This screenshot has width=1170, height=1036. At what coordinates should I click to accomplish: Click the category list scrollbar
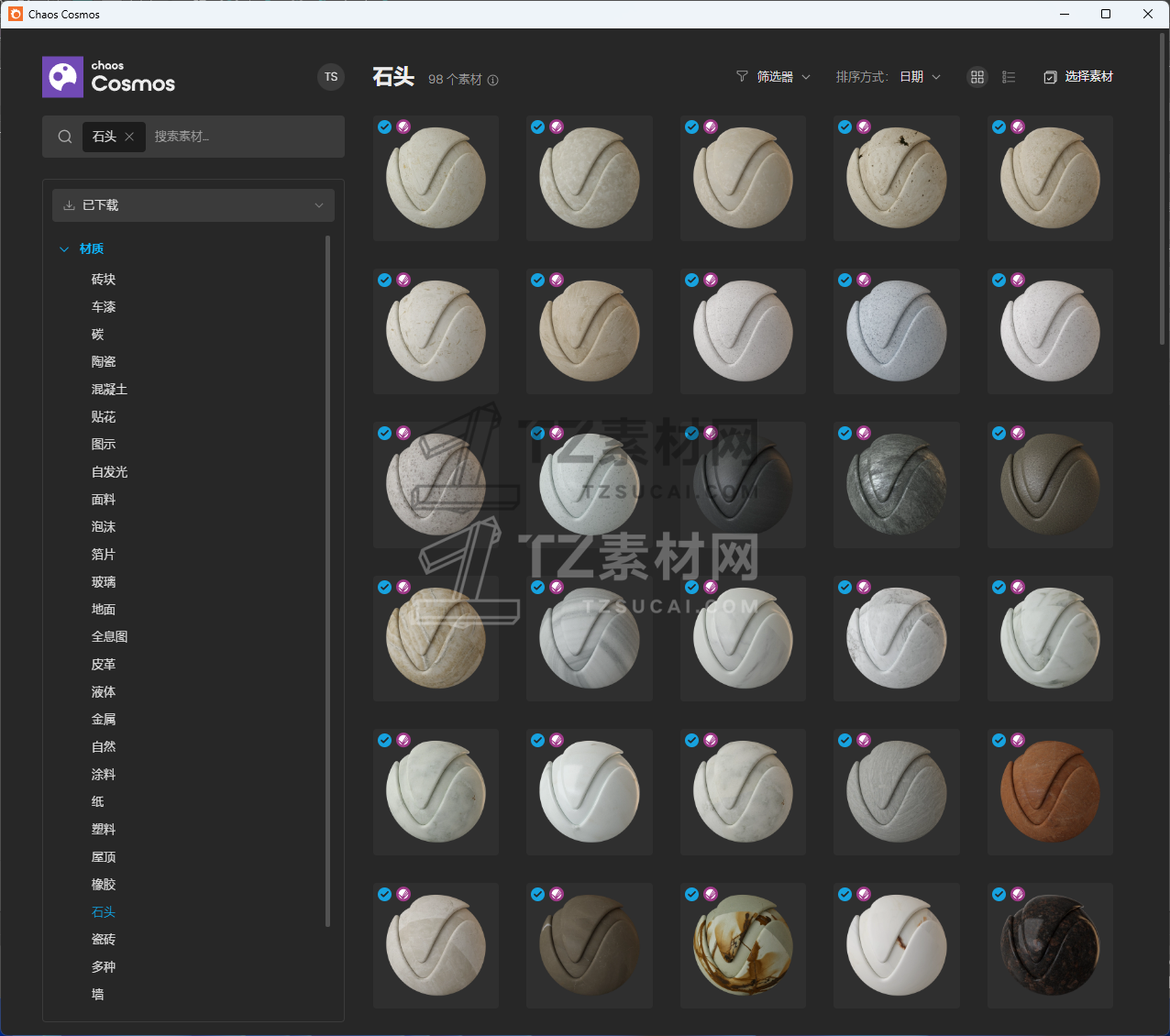point(327,581)
